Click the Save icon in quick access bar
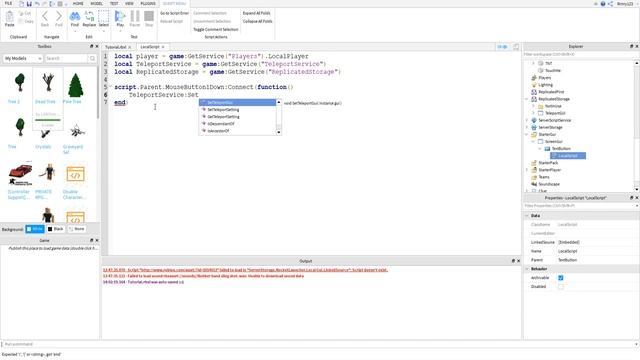The image size is (640, 360). [x=29, y=4]
